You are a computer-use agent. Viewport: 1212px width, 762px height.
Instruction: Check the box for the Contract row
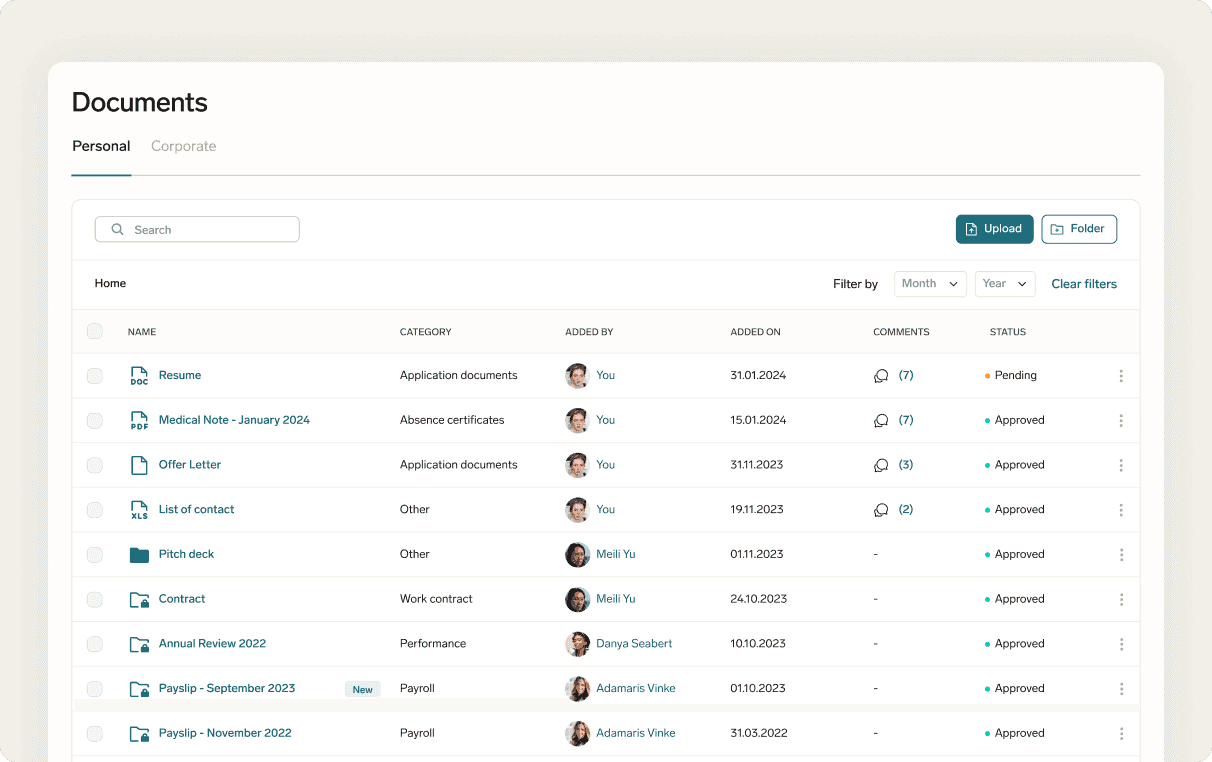[x=94, y=600]
